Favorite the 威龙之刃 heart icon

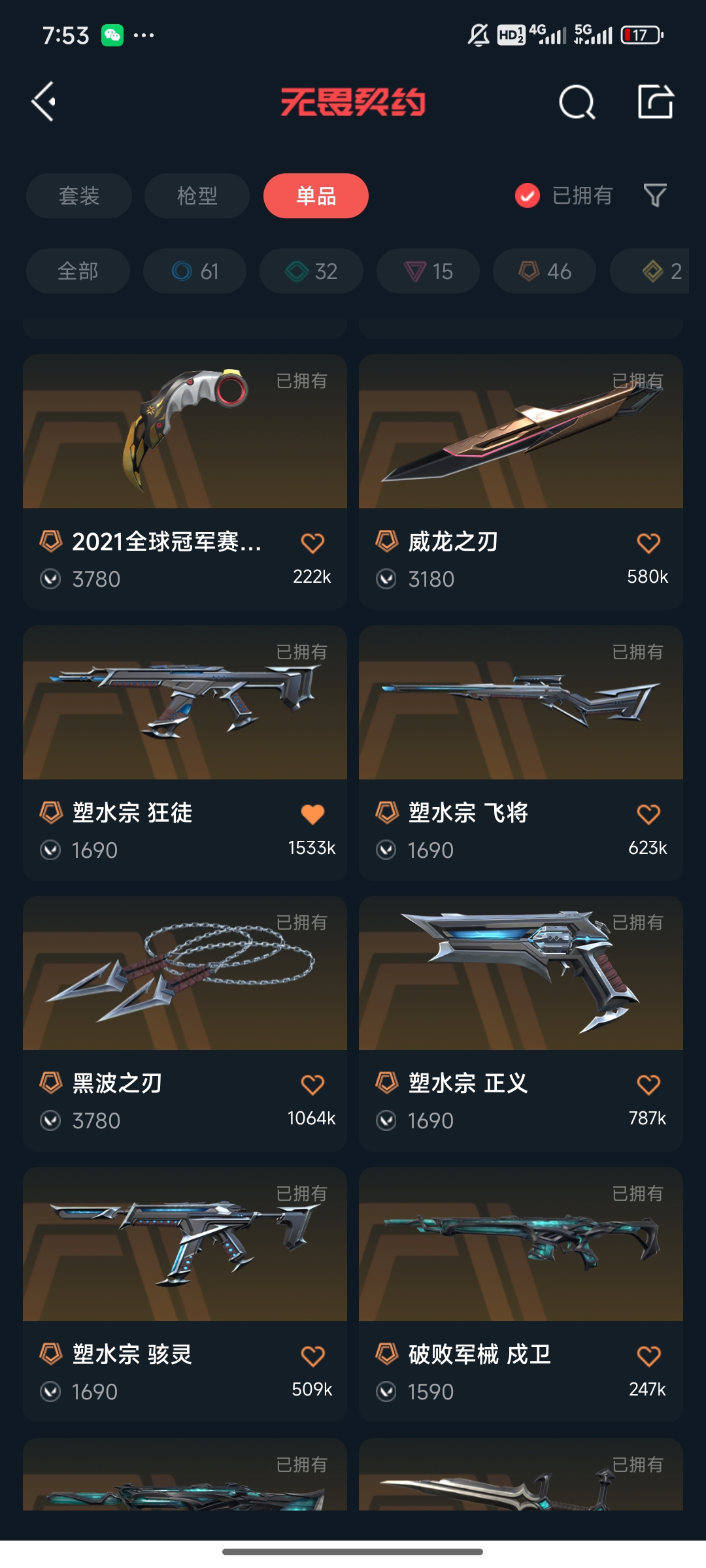[648, 543]
